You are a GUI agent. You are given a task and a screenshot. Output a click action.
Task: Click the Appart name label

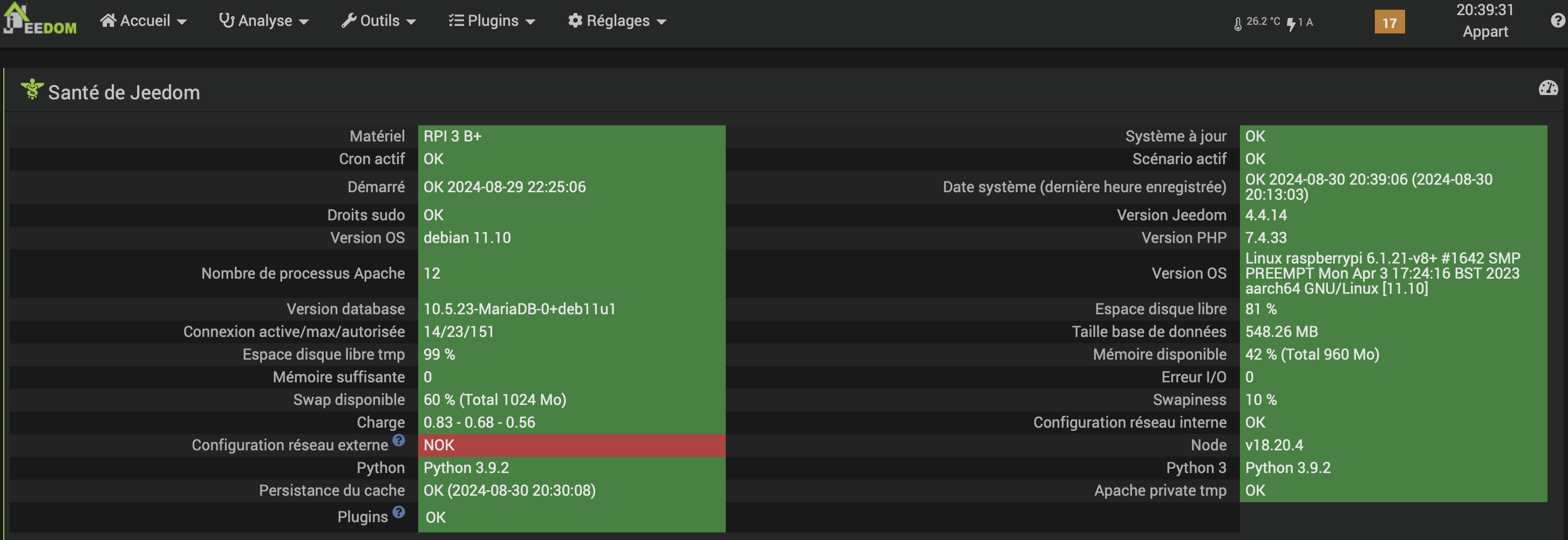pos(1485,32)
